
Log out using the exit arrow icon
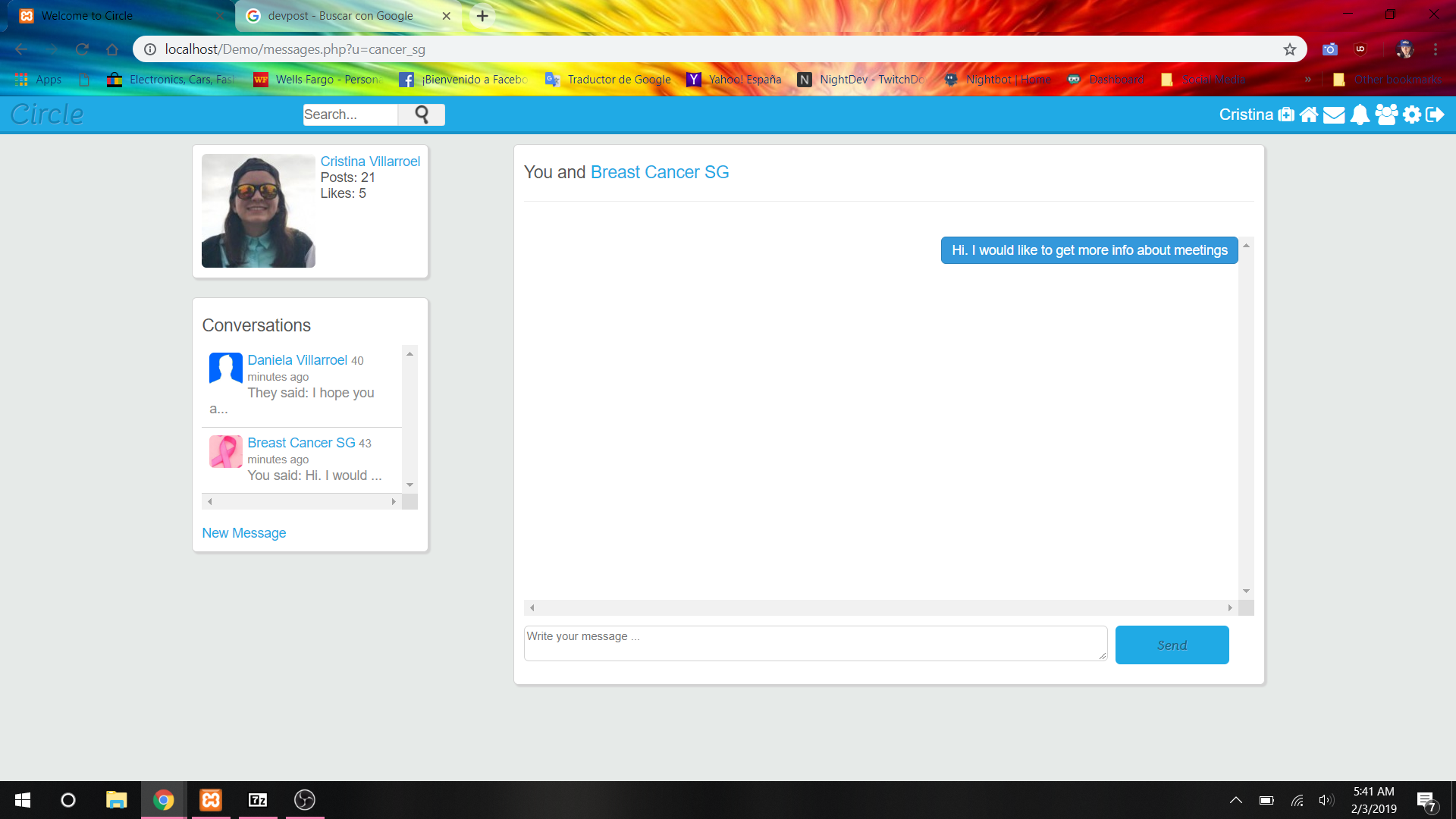click(1435, 115)
